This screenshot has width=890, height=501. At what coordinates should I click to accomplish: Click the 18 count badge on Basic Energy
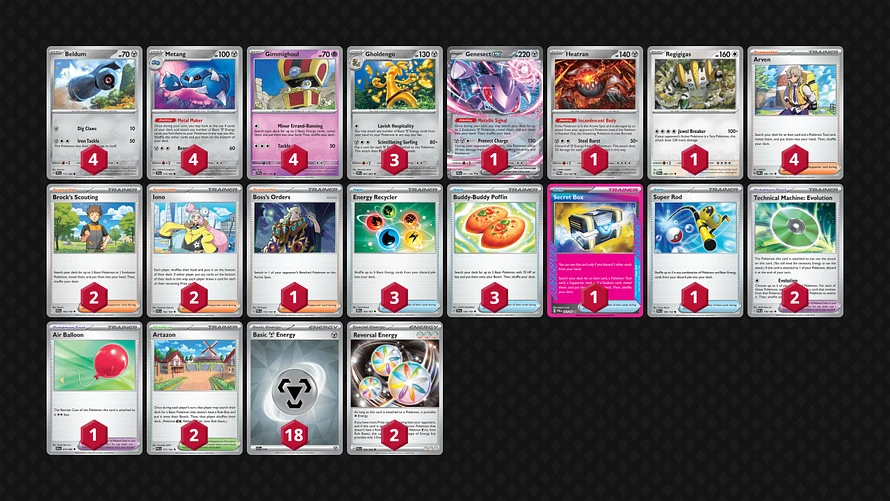click(x=294, y=435)
